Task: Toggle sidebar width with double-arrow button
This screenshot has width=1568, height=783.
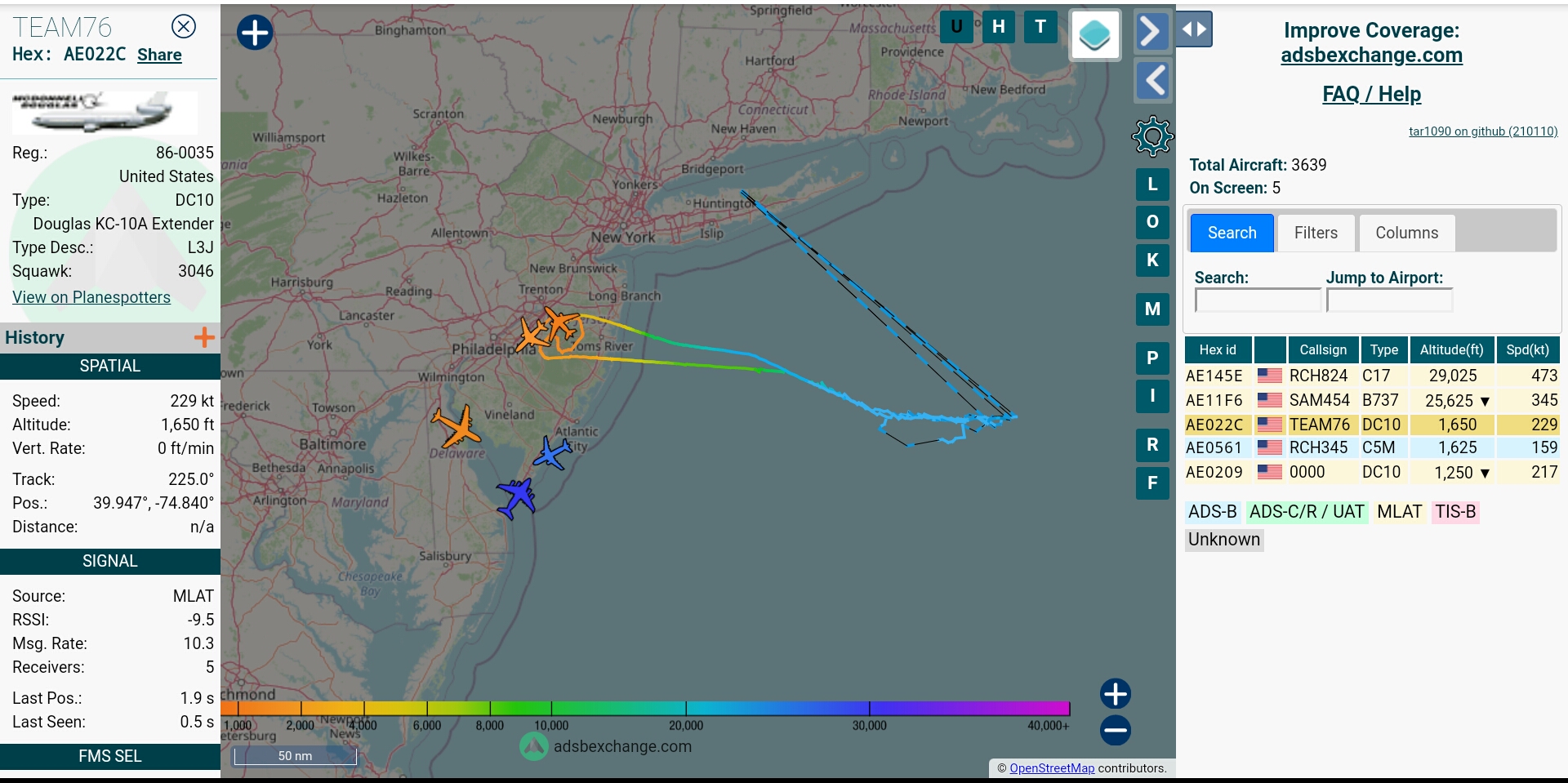Action: pyautogui.click(x=1194, y=29)
